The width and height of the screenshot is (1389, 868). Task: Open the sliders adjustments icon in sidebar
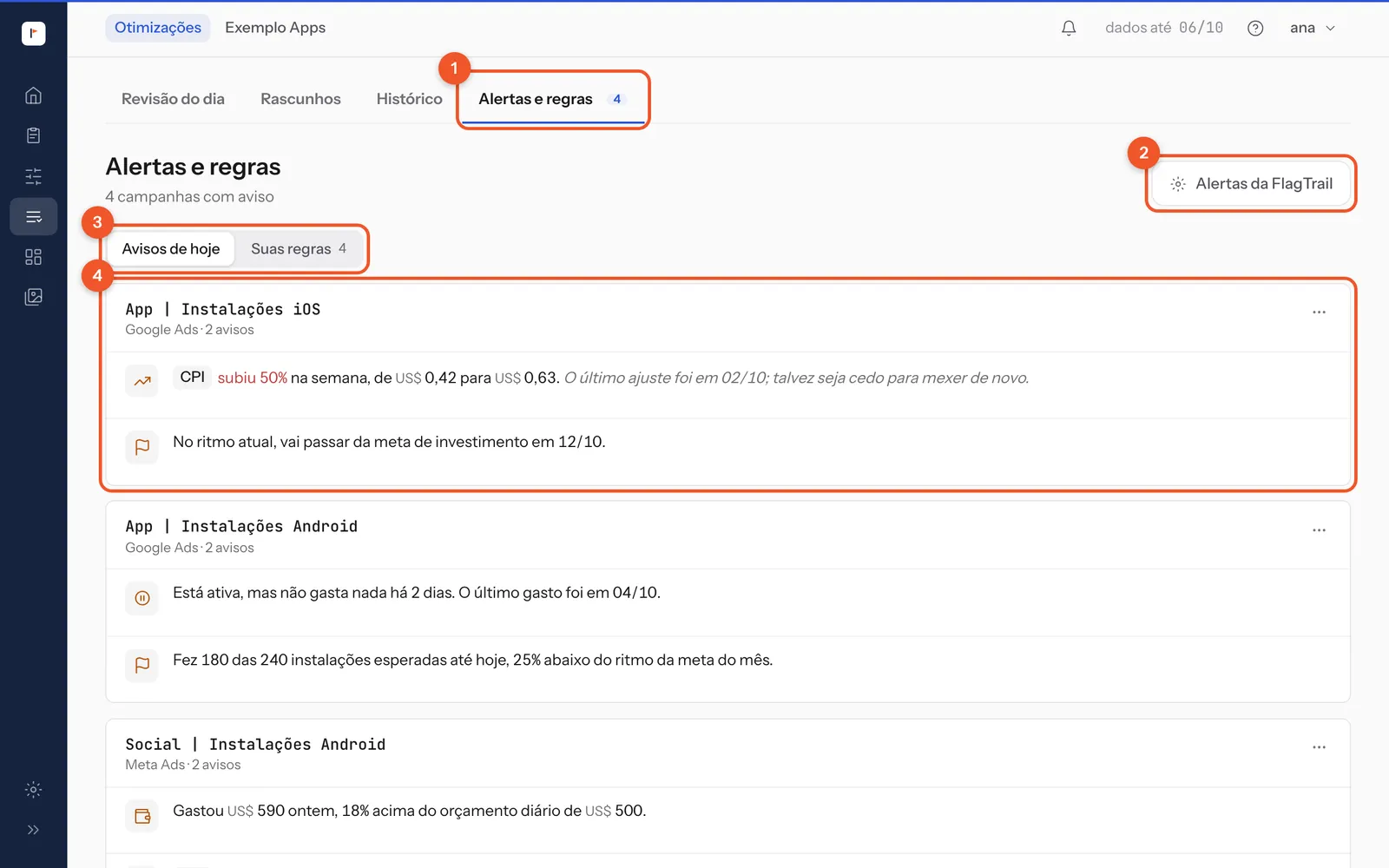click(33, 177)
